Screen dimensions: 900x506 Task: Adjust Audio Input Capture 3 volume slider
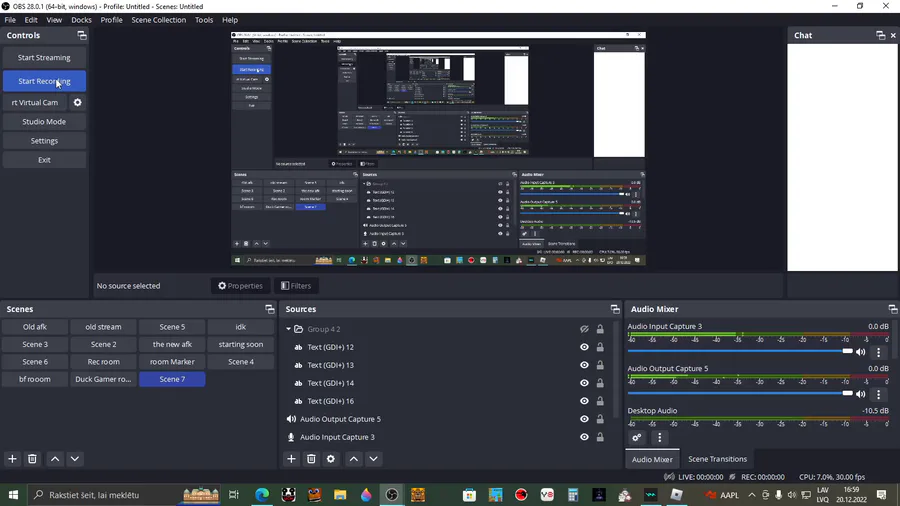pos(740,351)
